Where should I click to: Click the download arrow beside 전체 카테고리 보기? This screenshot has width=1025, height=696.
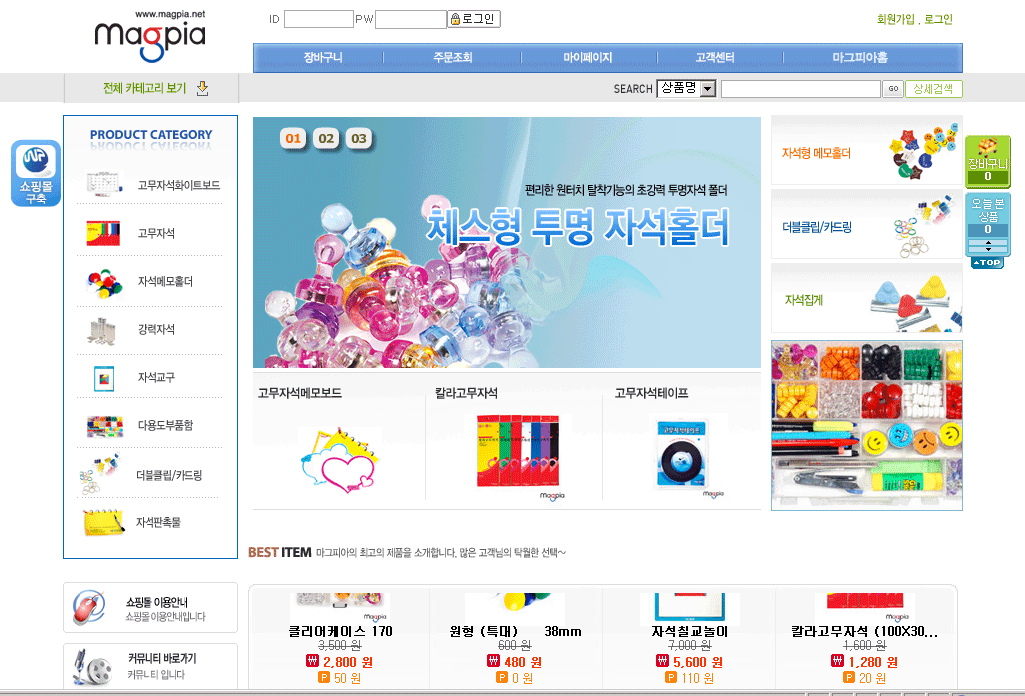(x=203, y=88)
